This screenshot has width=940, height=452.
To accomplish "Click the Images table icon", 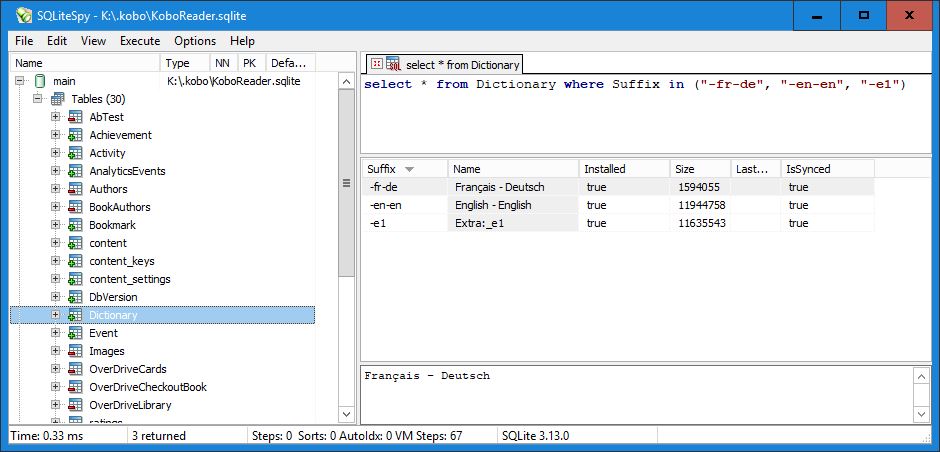I will tap(75, 351).
